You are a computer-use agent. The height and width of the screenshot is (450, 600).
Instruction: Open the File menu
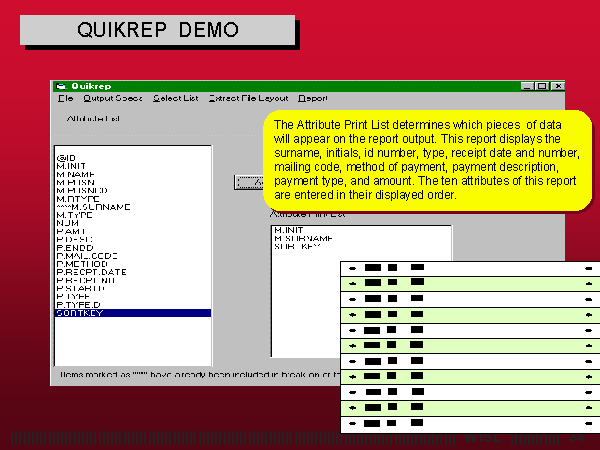pos(65,98)
